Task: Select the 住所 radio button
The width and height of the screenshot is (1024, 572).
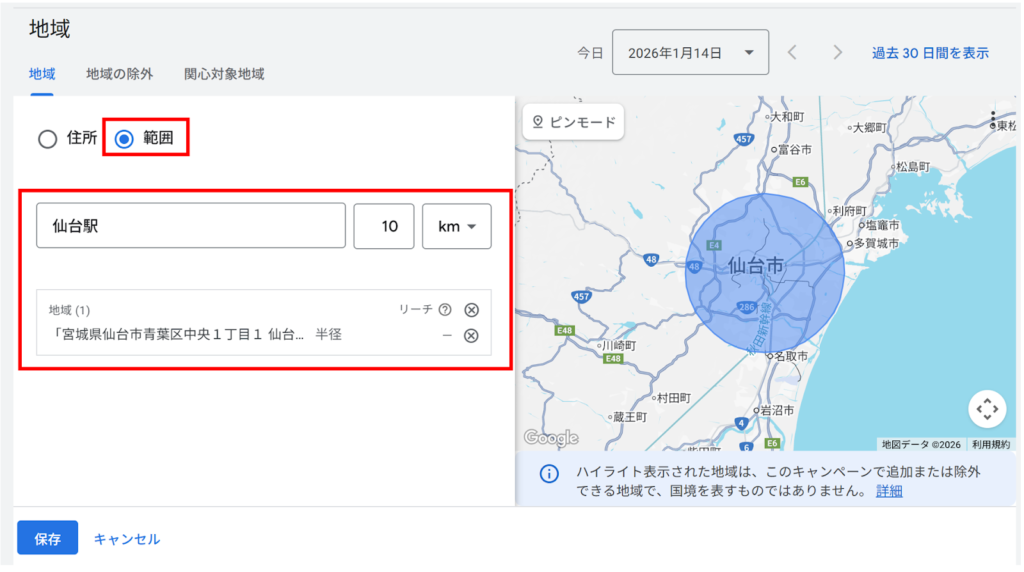Action: click(47, 139)
